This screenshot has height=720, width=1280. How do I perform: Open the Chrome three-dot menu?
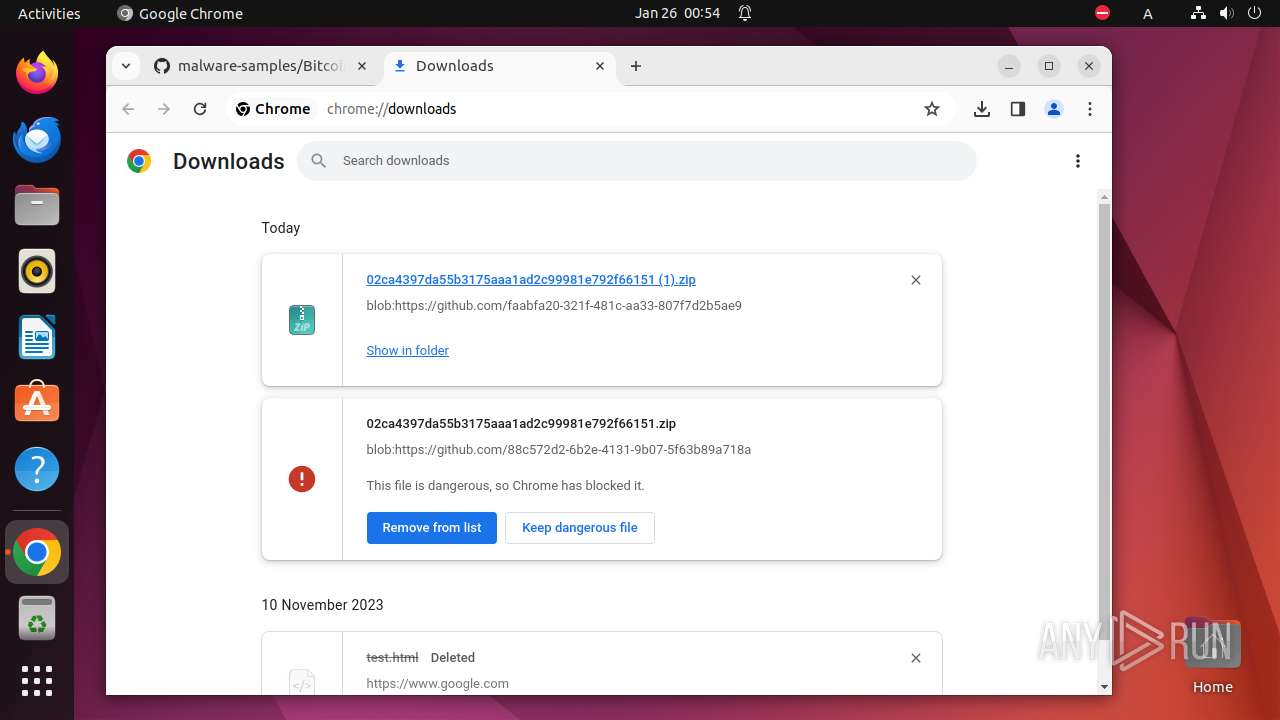pos(1090,109)
